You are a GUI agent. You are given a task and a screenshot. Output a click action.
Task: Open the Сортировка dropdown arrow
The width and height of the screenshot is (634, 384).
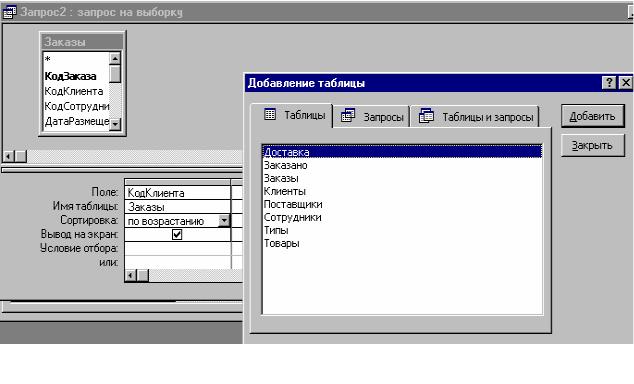tap(224, 221)
